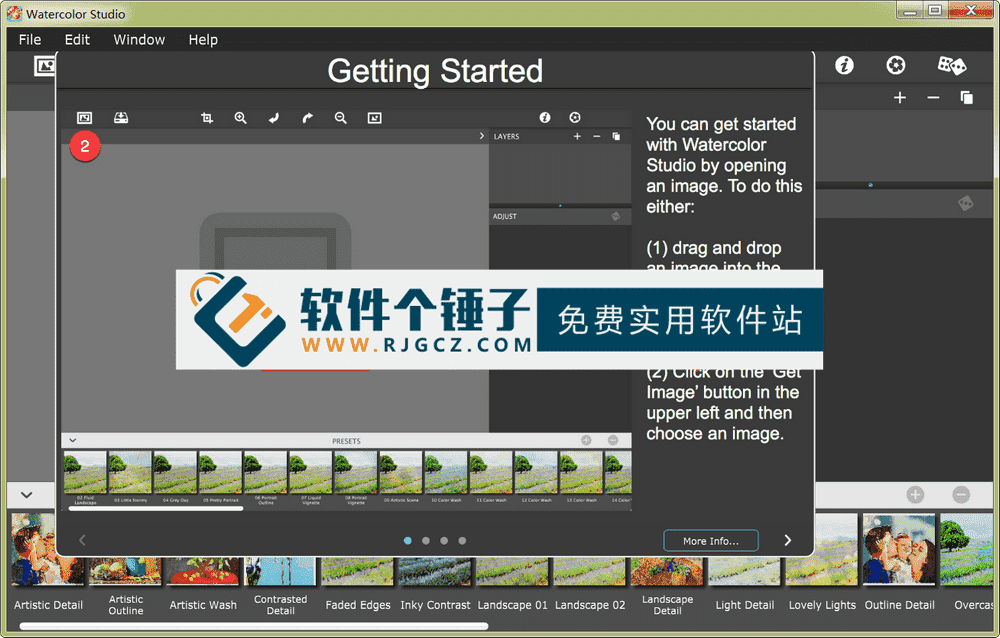This screenshot has width=1000, height=638.
Task: Open the Window menu
Action: click(x=139, y=39)
